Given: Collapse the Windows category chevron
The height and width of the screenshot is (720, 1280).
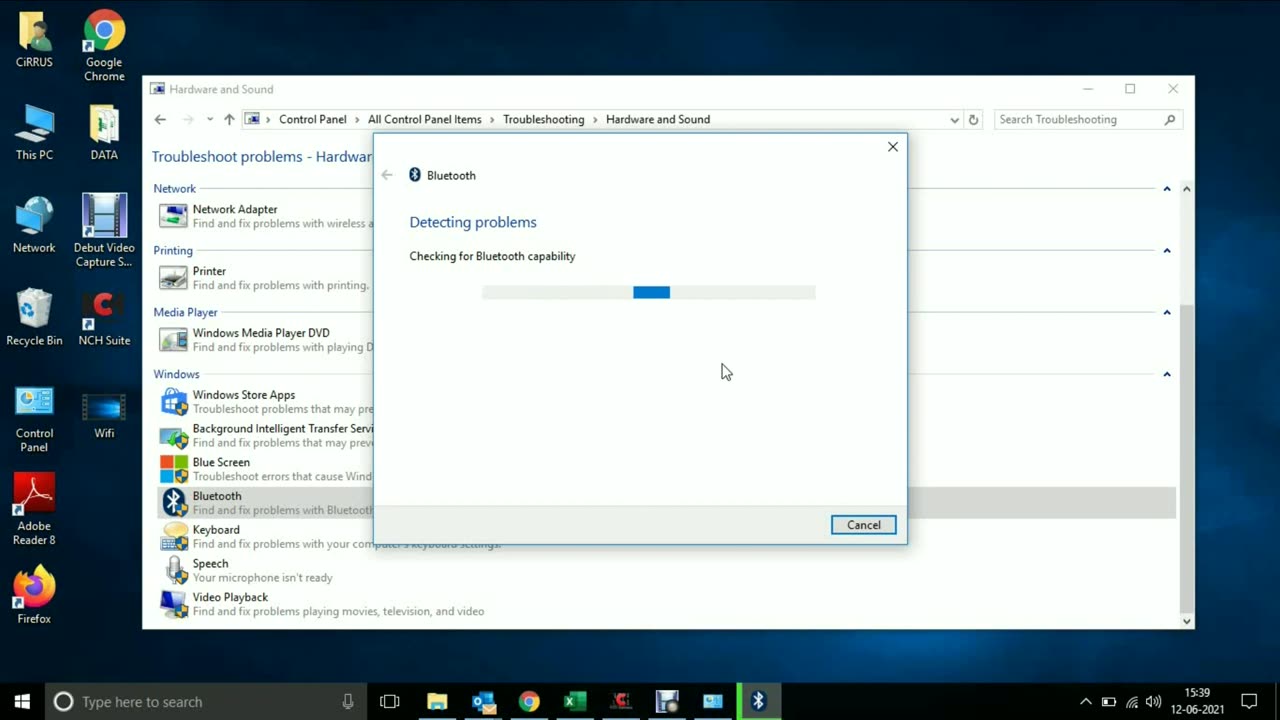Looking at the screenshot, I should [1166, 374].
